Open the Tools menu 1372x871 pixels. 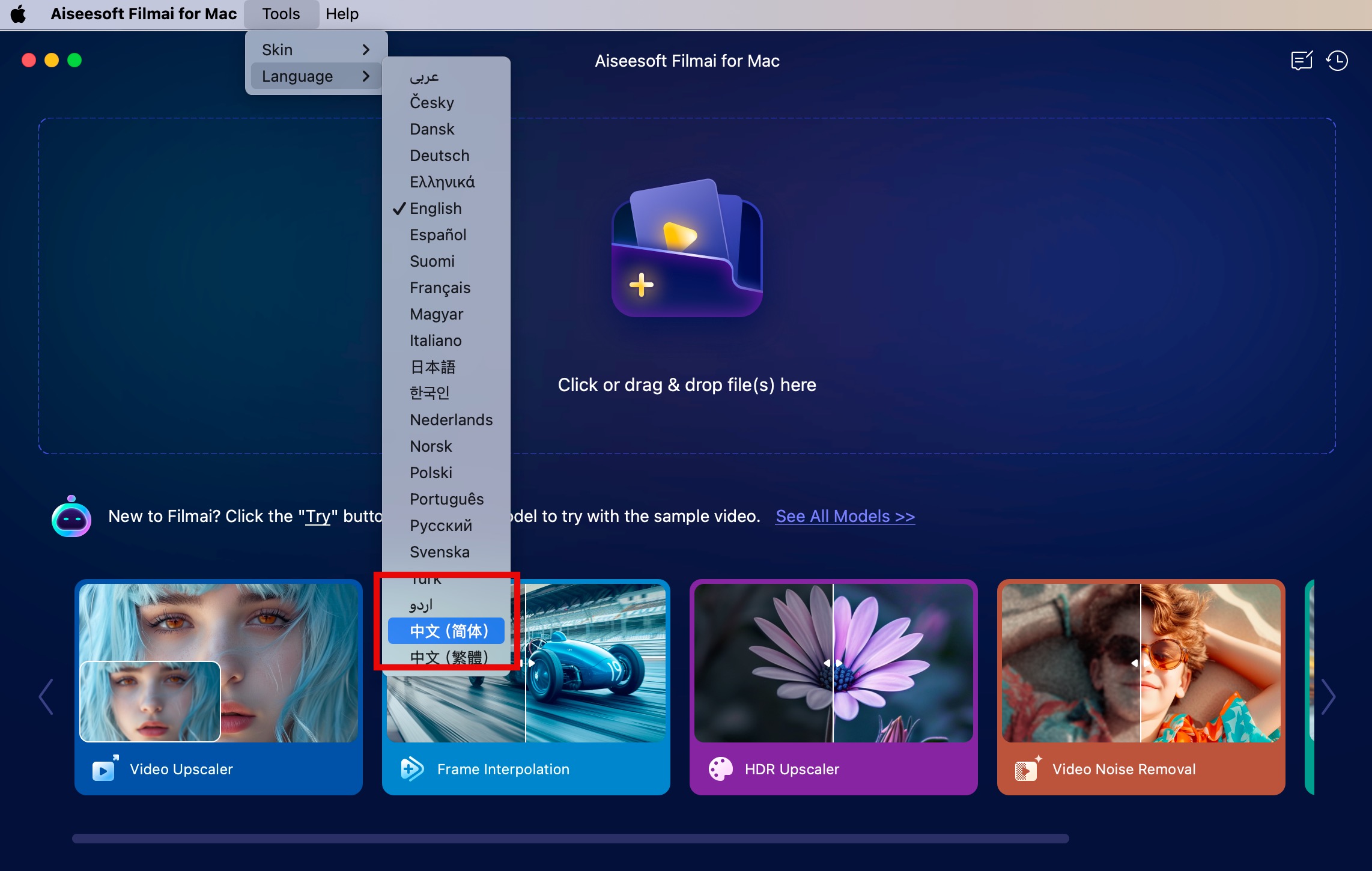[281, 14]
